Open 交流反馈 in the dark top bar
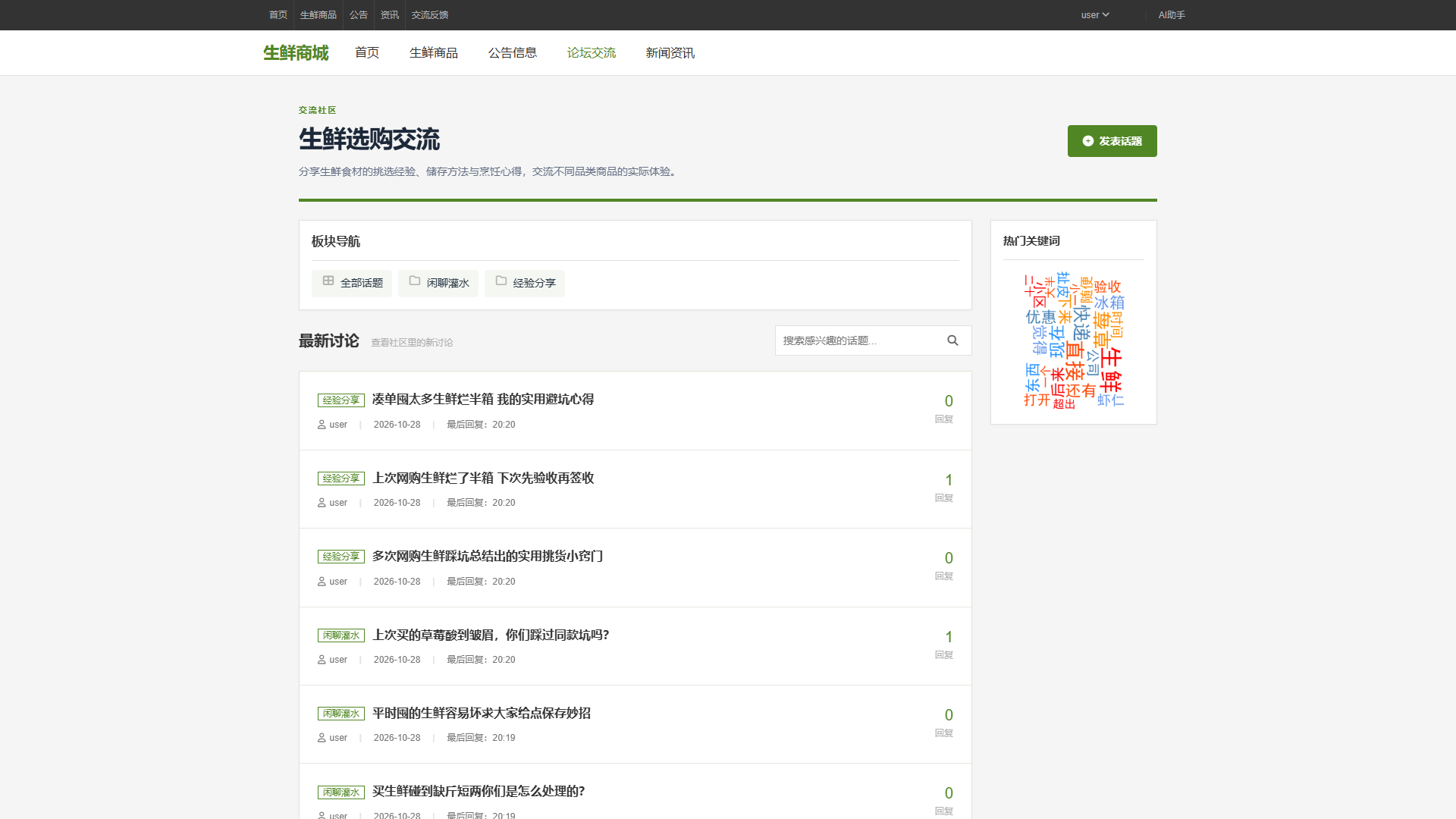Screen dimensions: 1456x819 pos(430,15)
